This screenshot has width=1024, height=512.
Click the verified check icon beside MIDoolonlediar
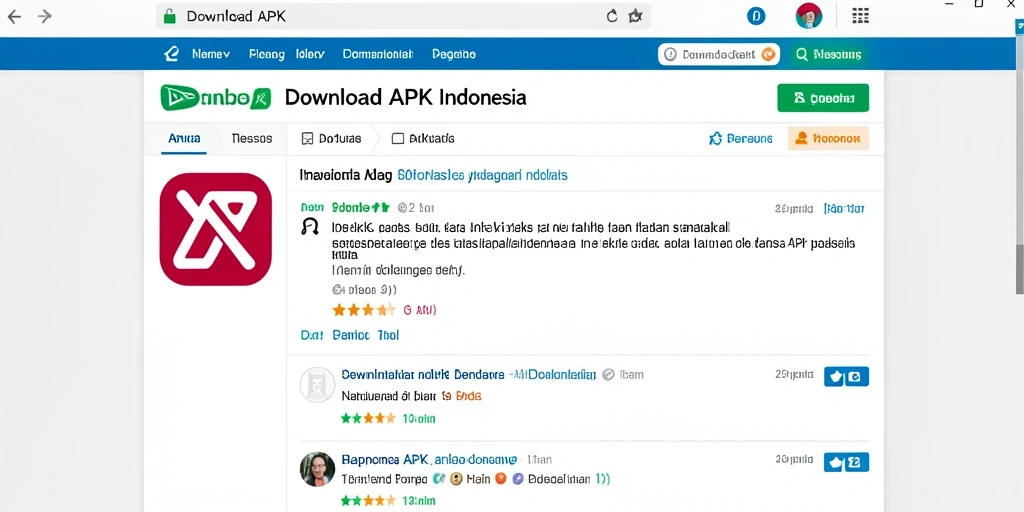click(x=608, y=375)
